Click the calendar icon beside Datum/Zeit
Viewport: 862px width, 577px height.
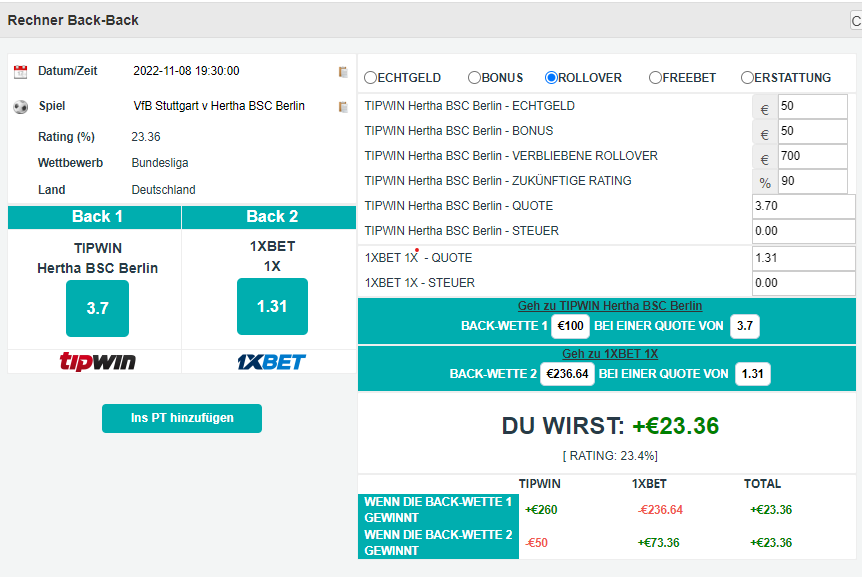point(20,71)
